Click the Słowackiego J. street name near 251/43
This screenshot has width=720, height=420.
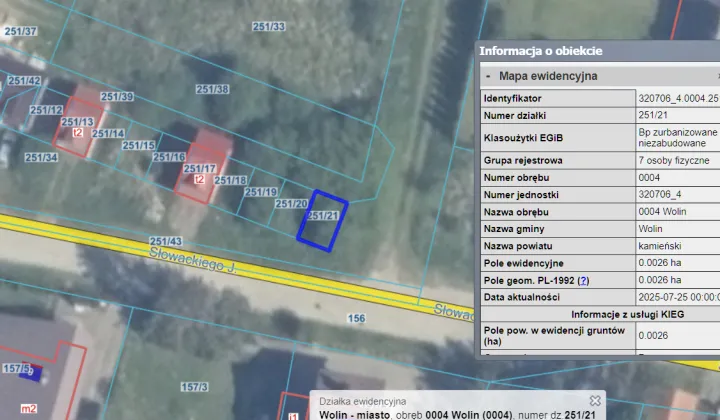[x=193, y=260]
